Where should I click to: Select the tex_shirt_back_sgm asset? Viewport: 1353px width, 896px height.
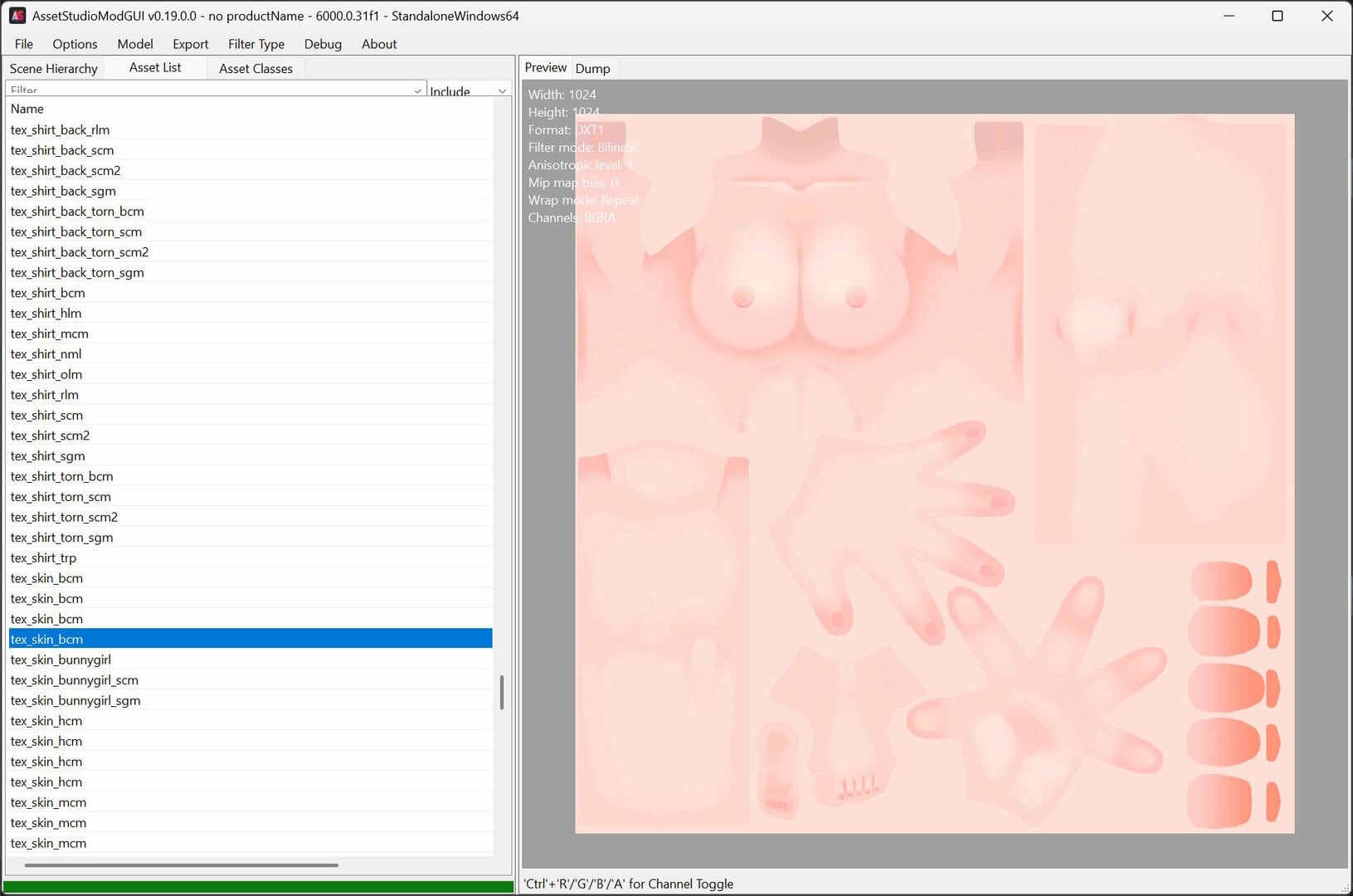250,191
